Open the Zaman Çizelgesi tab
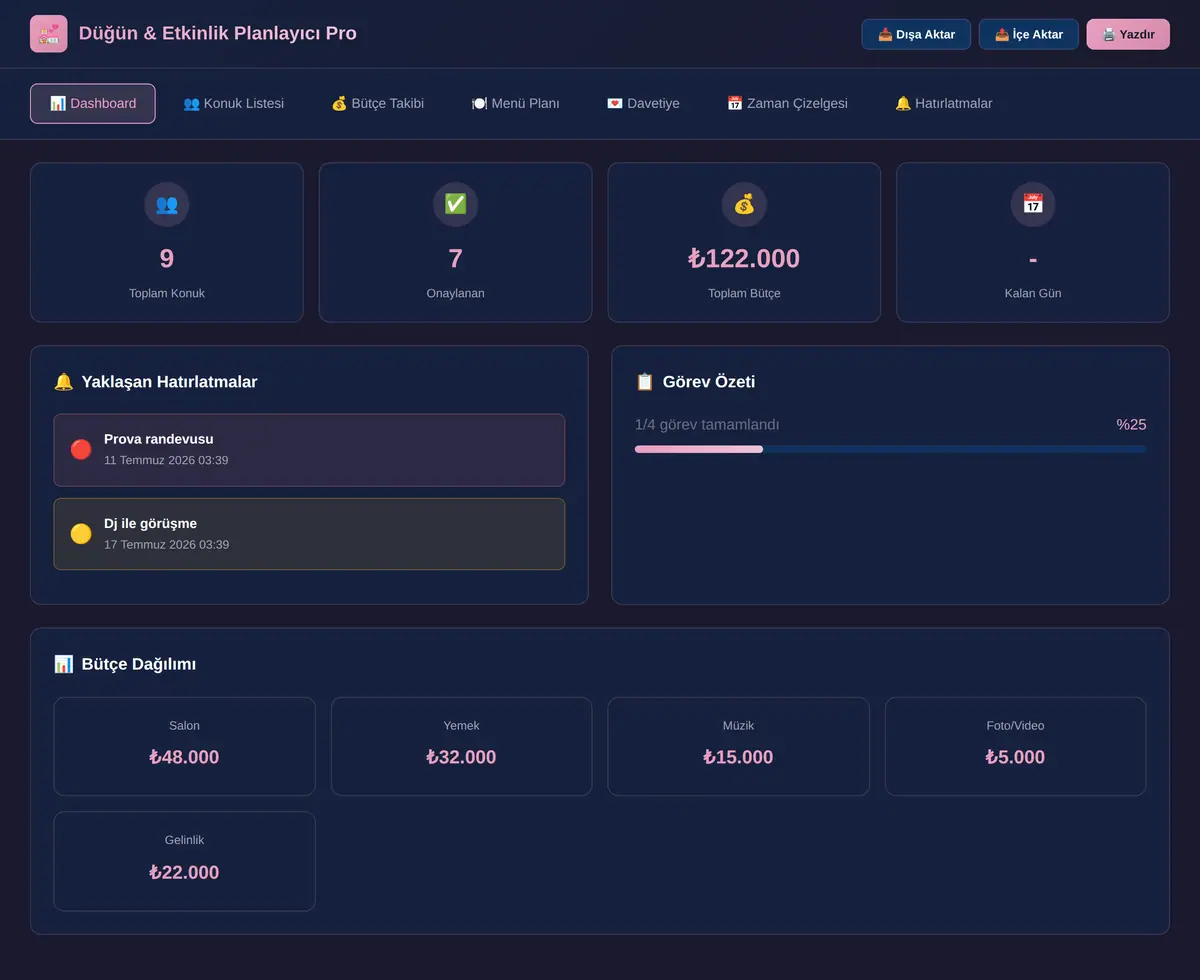The image size is (1200, 980). (x=787, y=104)
